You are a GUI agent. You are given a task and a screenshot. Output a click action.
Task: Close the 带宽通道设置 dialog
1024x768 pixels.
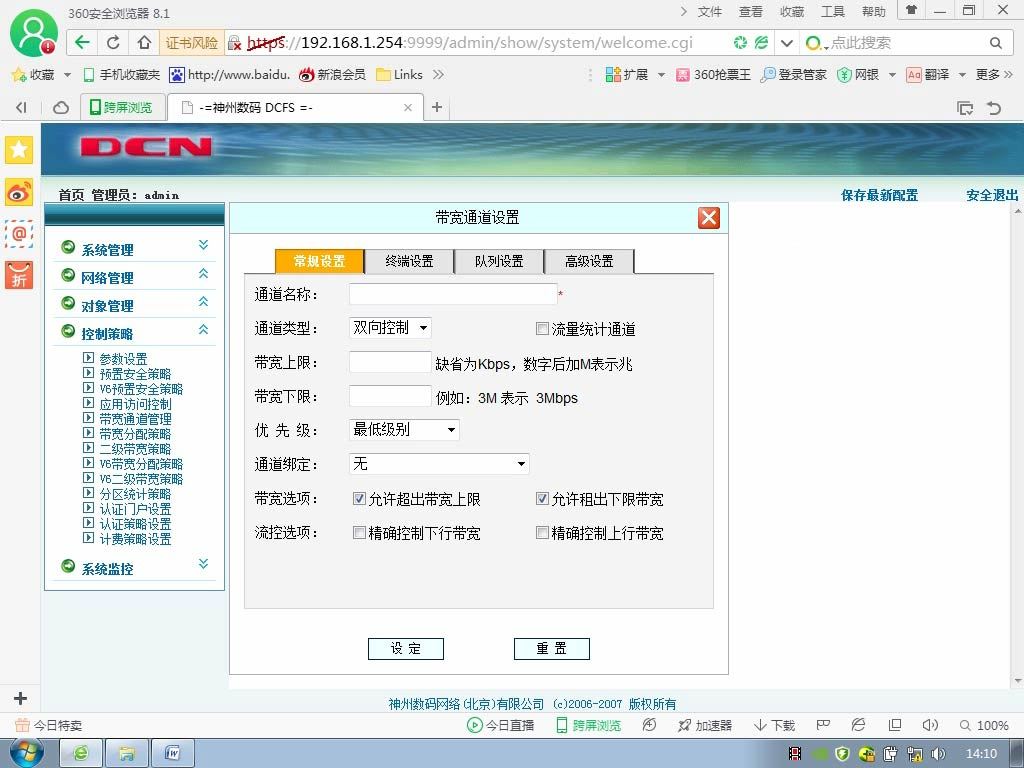709,217
